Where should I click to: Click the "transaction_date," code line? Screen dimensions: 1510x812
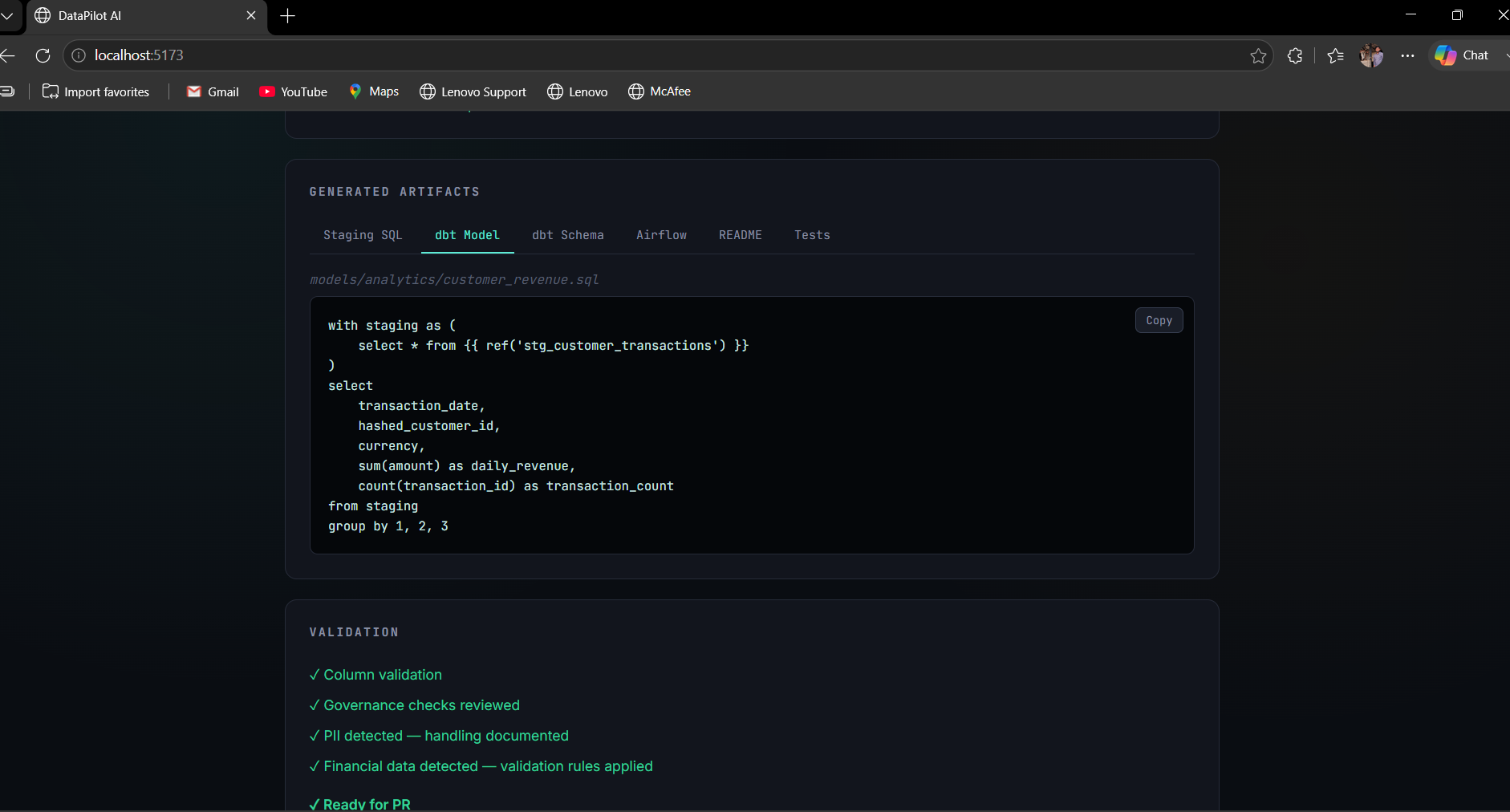pos(421,406)
